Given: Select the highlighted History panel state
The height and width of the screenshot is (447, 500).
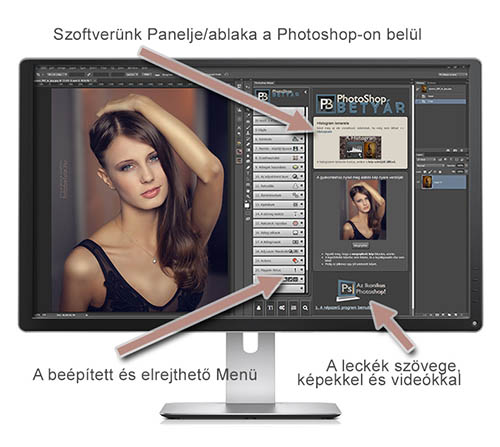Looking at the screenshot, I should [x=441, y=101].
